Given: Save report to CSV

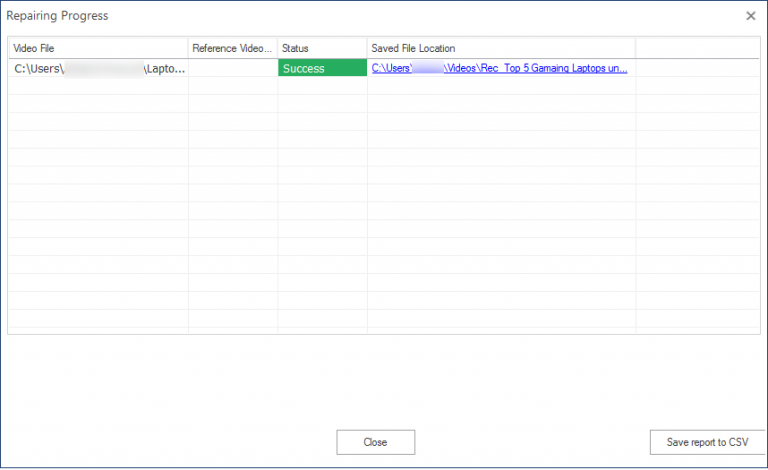Looking at the screenshot, I should pyautogui.click(x=707, y=442).
